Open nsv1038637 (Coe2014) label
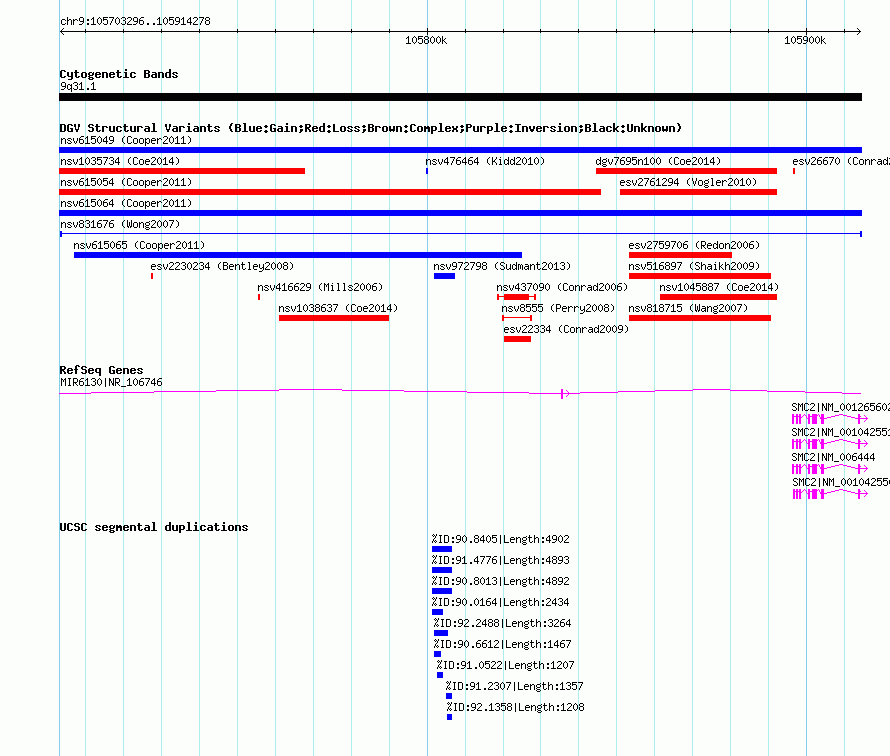 point(338,308)
